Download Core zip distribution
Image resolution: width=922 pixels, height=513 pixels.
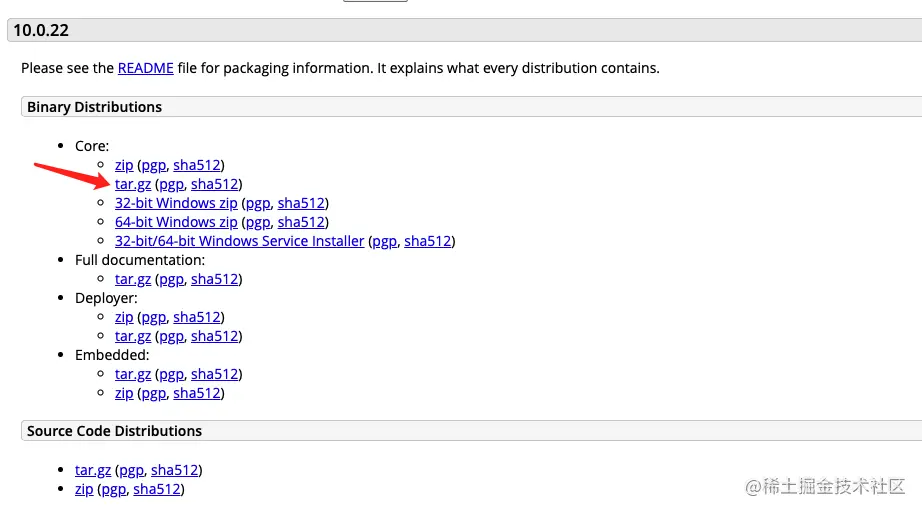point(124,165)
